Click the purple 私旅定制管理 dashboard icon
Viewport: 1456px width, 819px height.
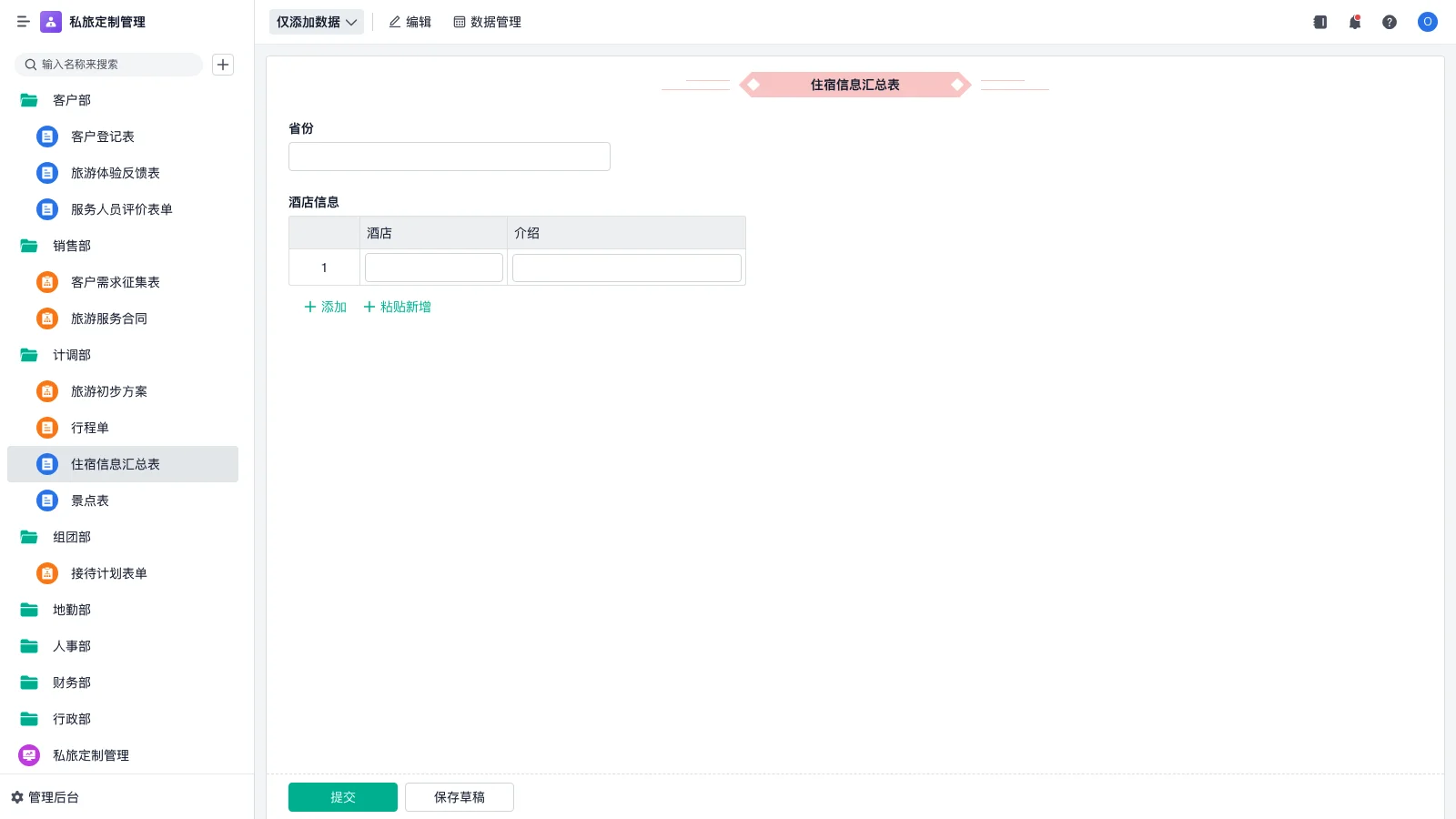[x=29, y=755]
